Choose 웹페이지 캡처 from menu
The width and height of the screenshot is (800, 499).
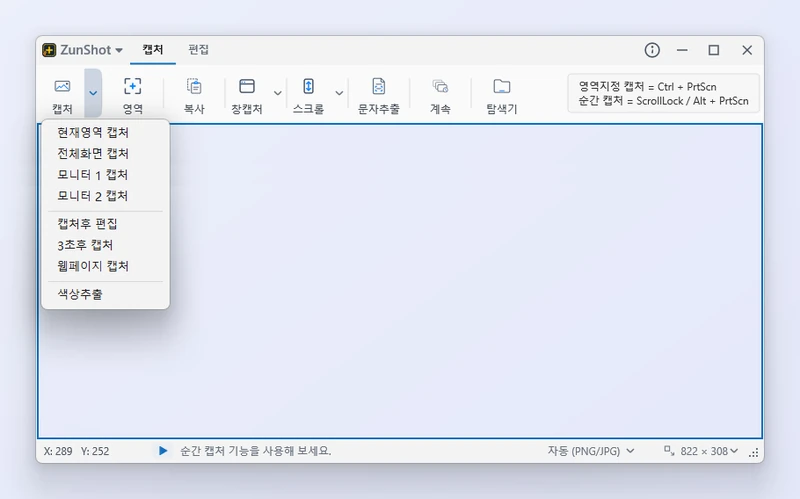click(105, 266)
